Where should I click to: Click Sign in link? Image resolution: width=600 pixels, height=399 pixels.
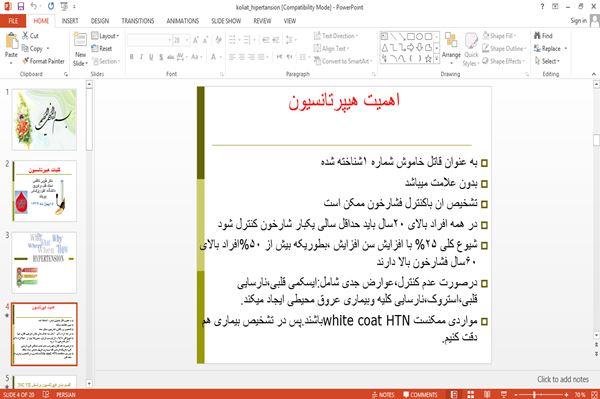(x=578, y=21)
